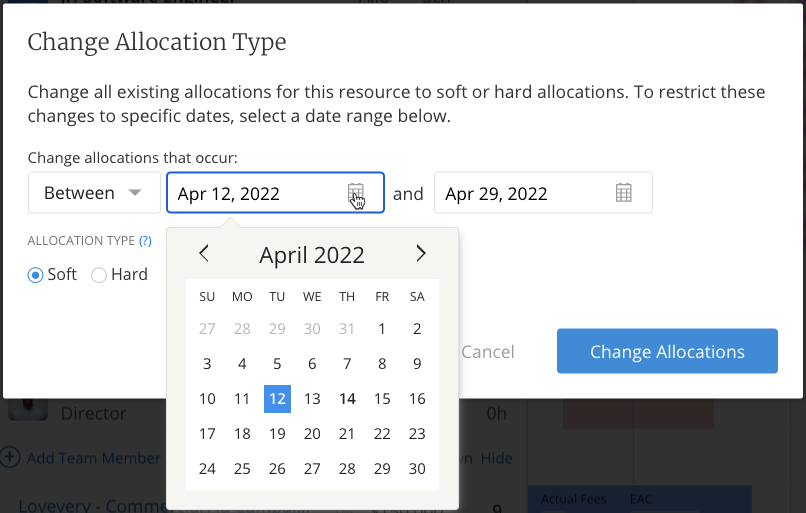806x513 pixels.
Task: Open the start date calendar icon
Action: tap(356, 193)
